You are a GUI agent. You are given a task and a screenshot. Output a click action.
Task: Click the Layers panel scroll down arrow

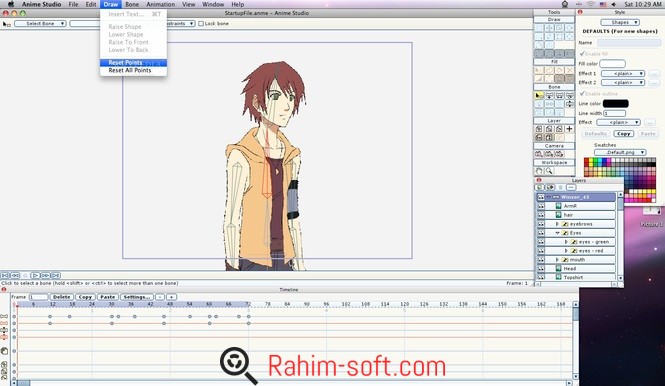pyautogui.click(x=620, y=278)
